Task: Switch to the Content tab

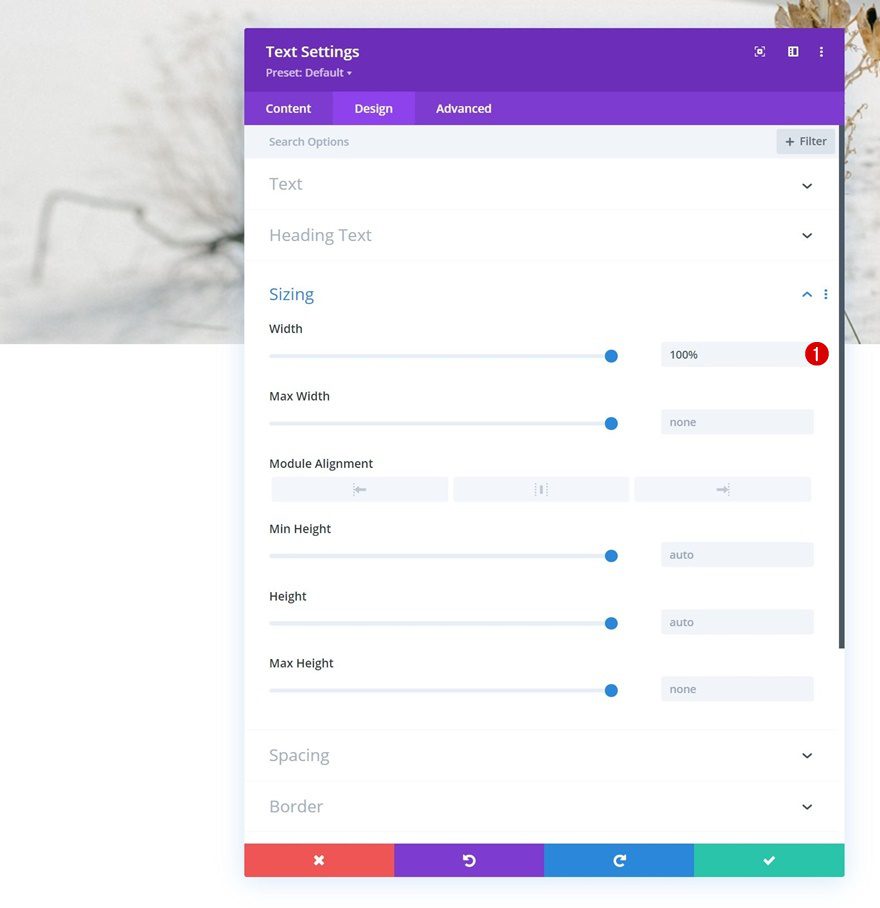Action: [x=288, y=108]
